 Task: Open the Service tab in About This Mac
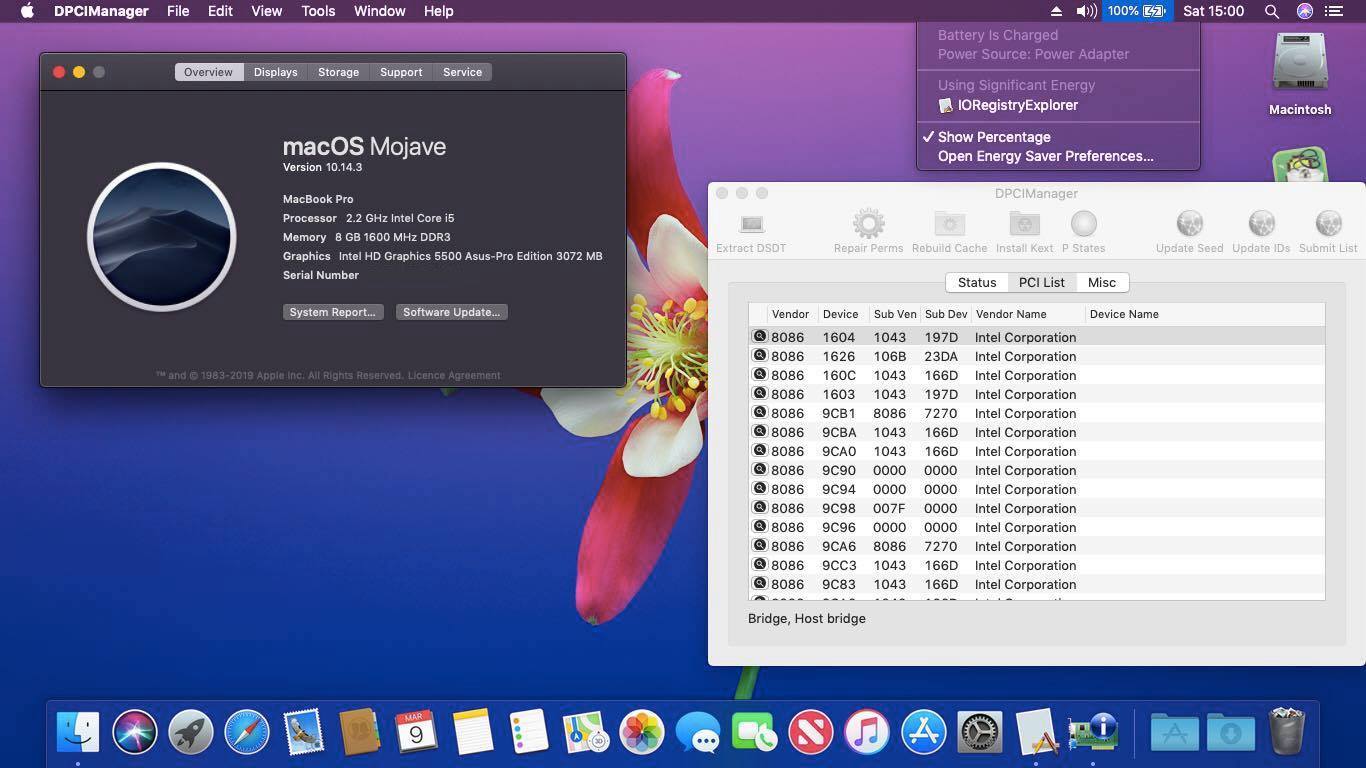tap(462, 72)
